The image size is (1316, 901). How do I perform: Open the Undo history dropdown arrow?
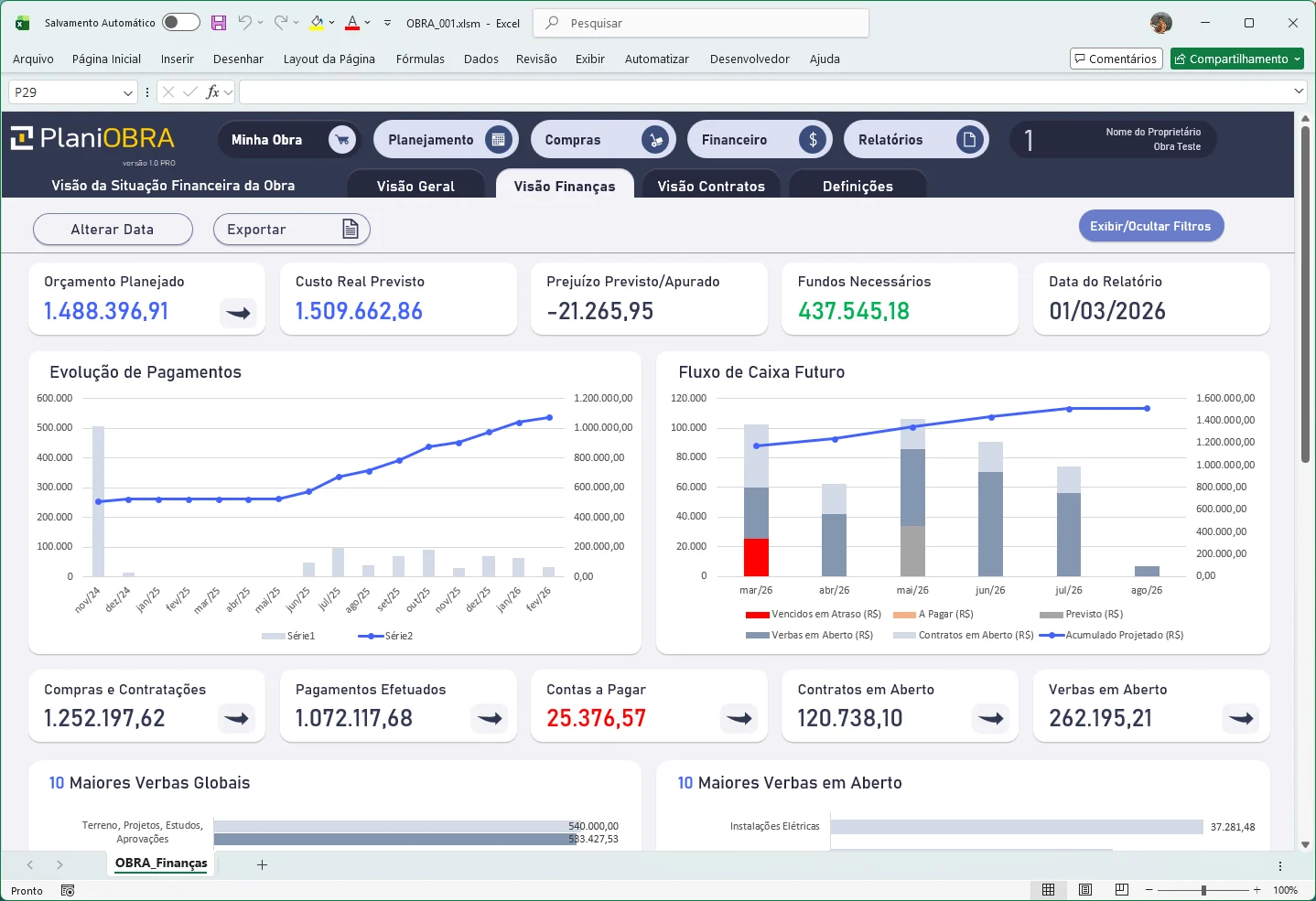click(x=261, y=22)
